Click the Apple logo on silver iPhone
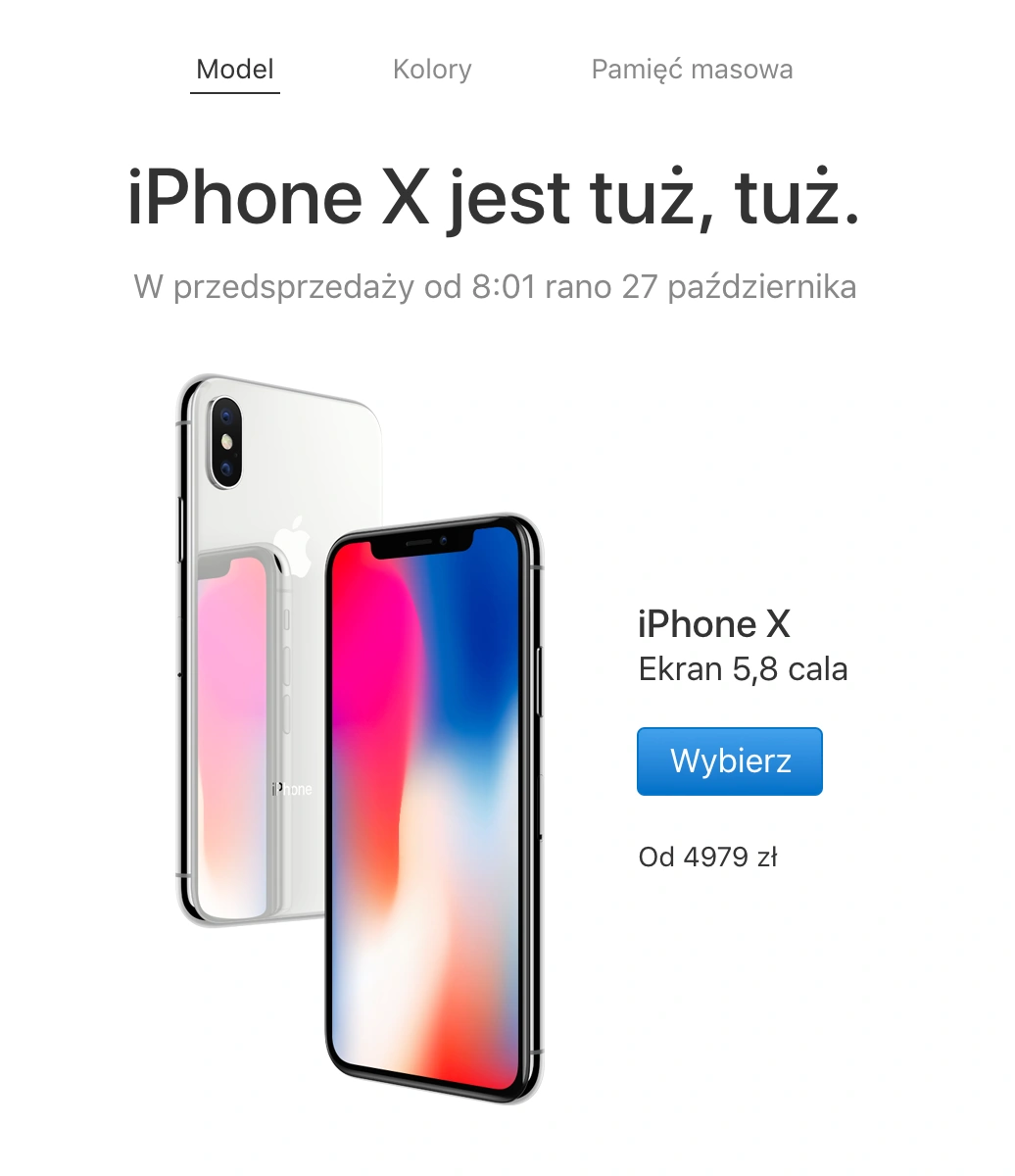Image resolution: width=1015 pixels, height=1176 pixels. click(x=291, y=545)
